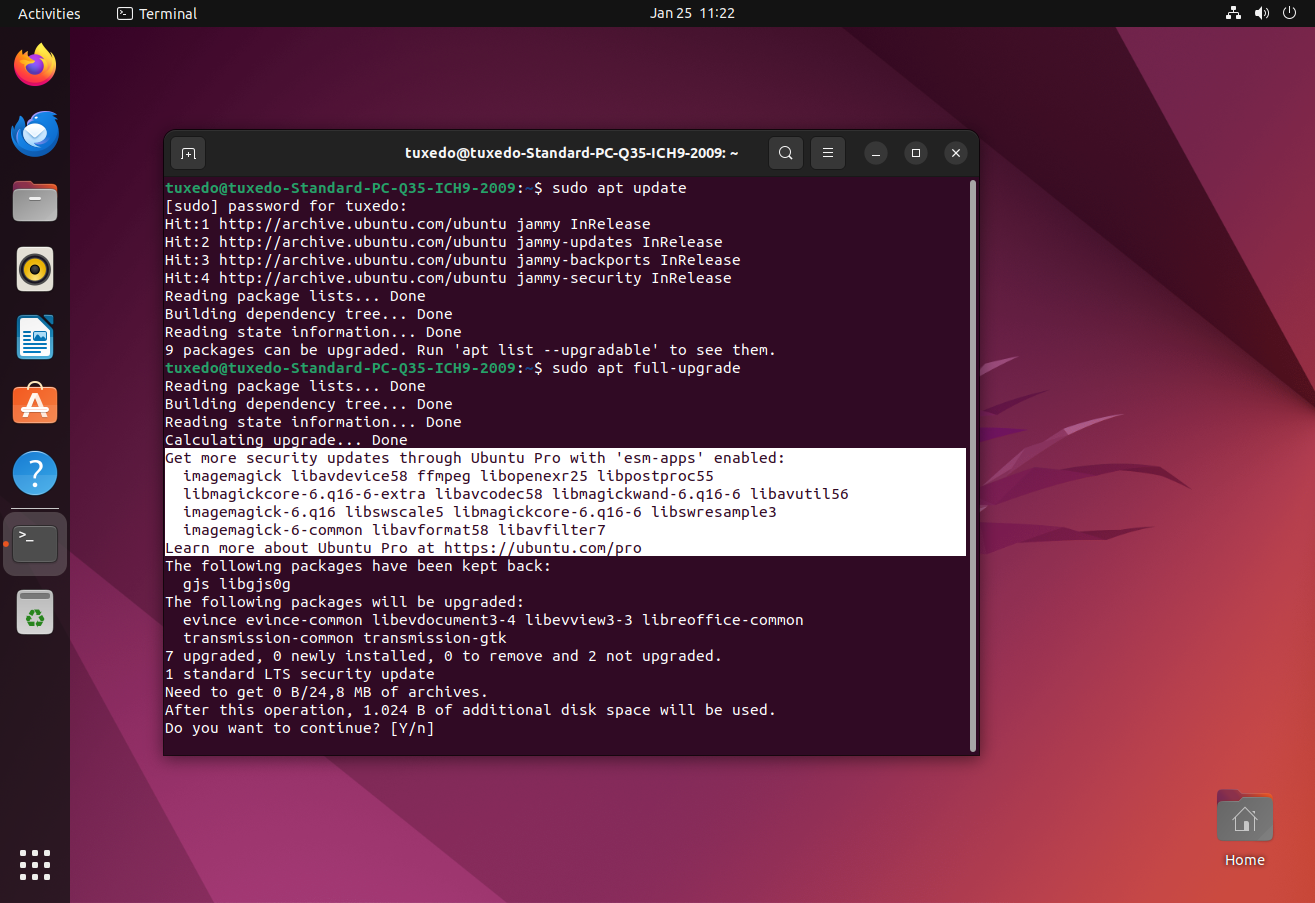1315x903 pixels.
Task: Show Applications grid
Action: (35, 865)
